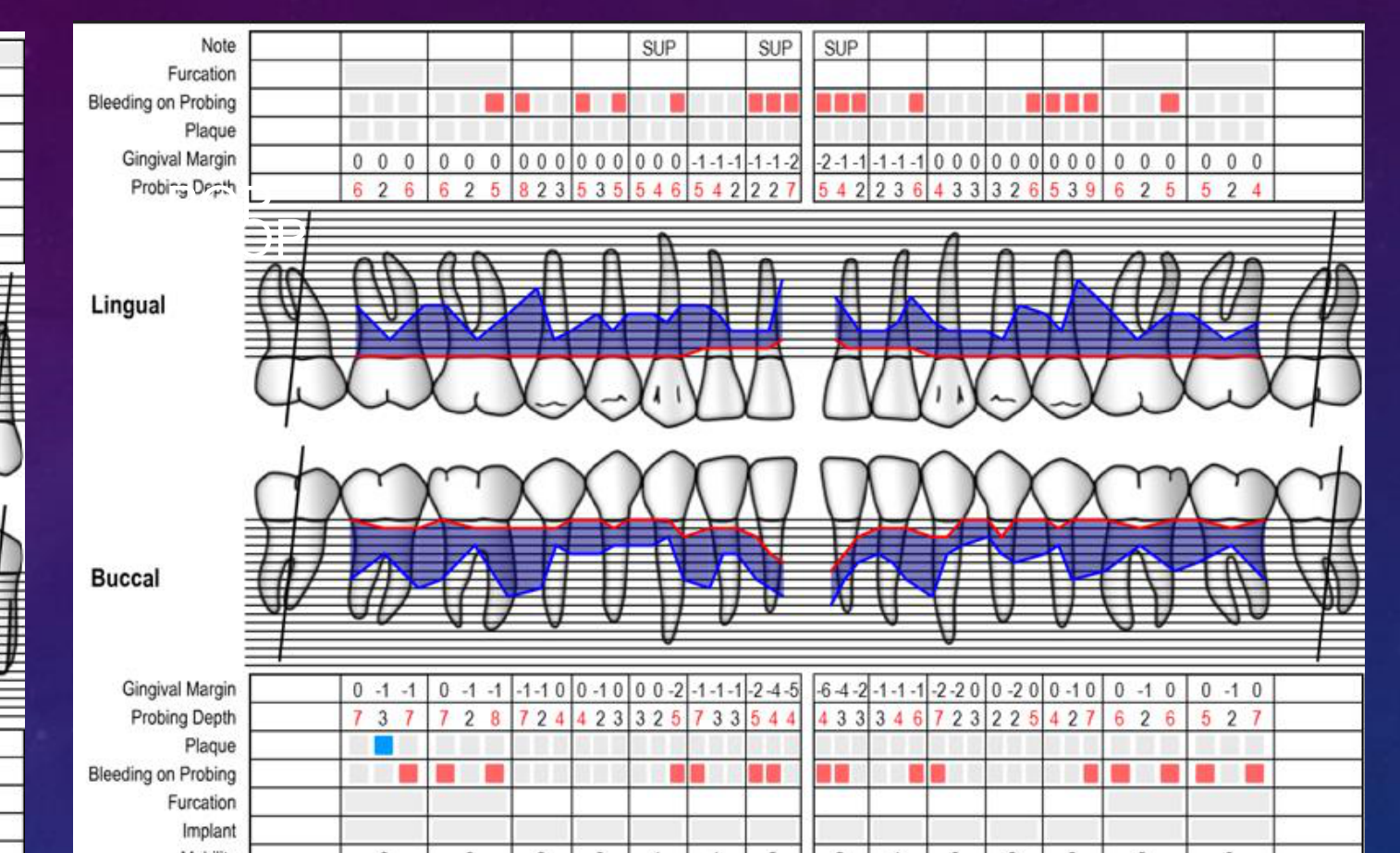Screen dimensions: 1400x853
Task: Click the Note row label
Action: (218, 45)
